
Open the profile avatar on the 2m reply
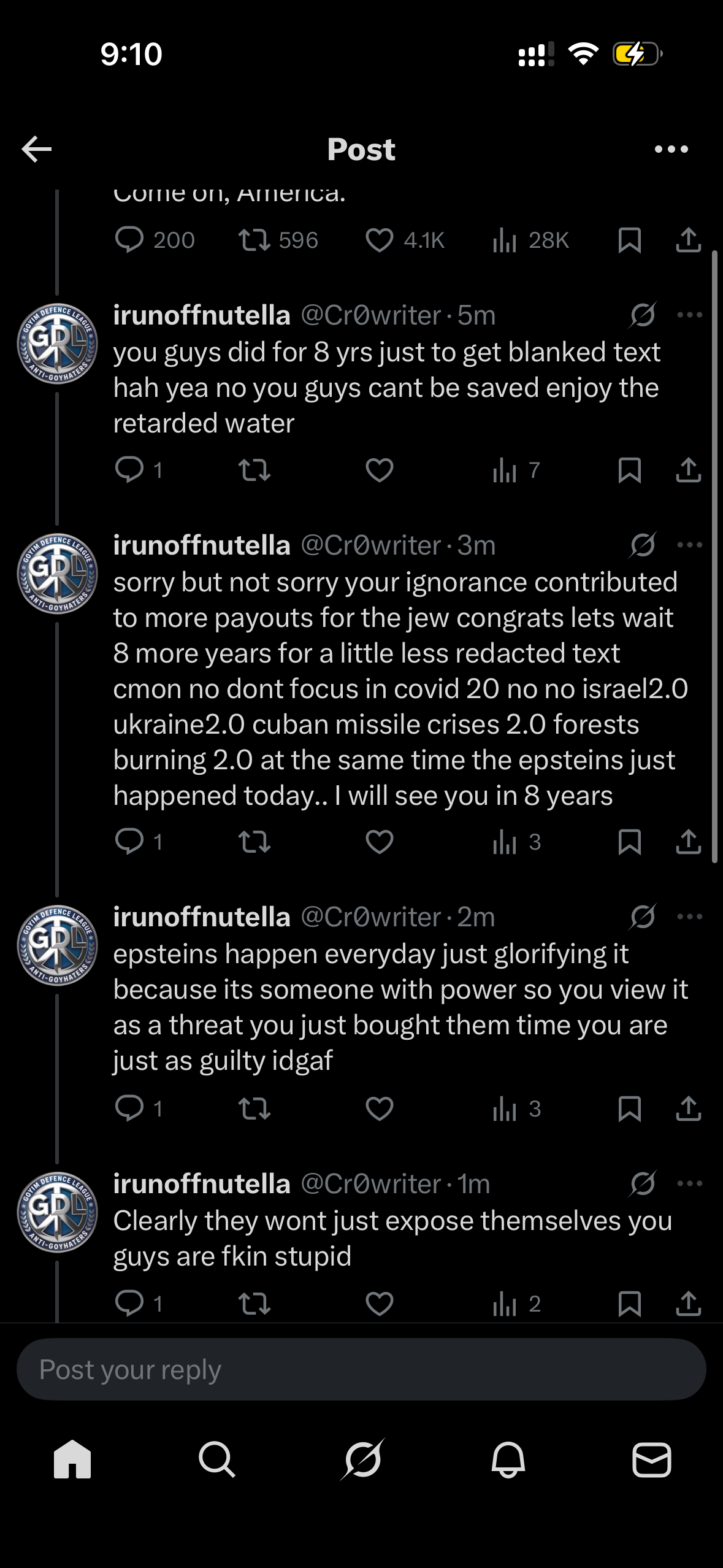point(57,945)
